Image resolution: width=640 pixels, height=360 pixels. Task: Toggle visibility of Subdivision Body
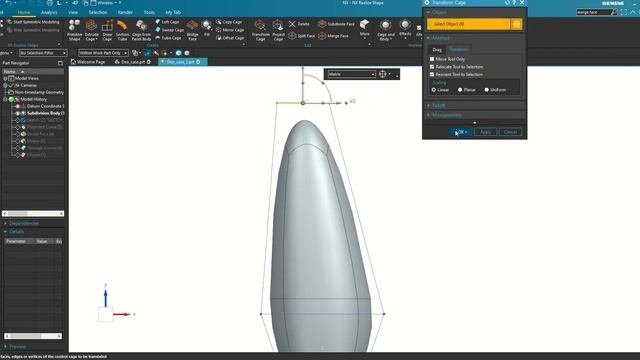18,113
